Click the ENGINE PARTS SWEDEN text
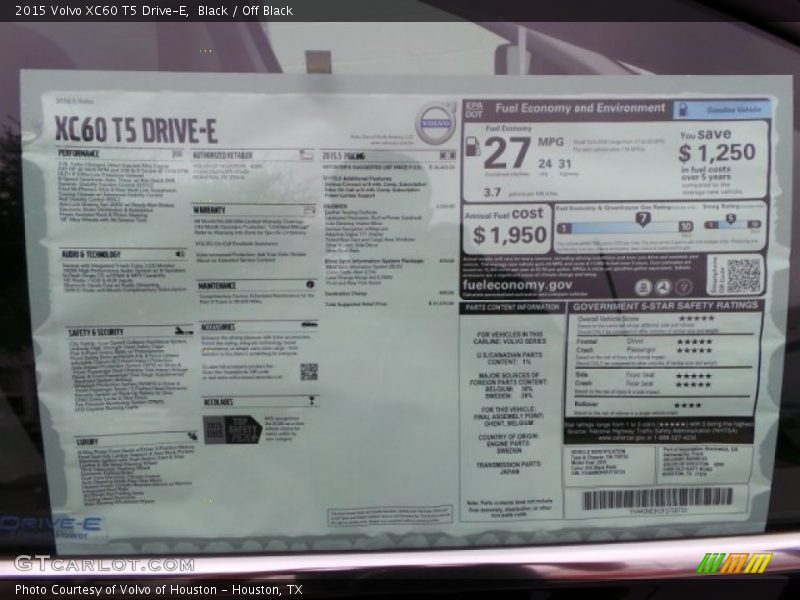This screenshot has width=800, height=600. click(509, 447)
